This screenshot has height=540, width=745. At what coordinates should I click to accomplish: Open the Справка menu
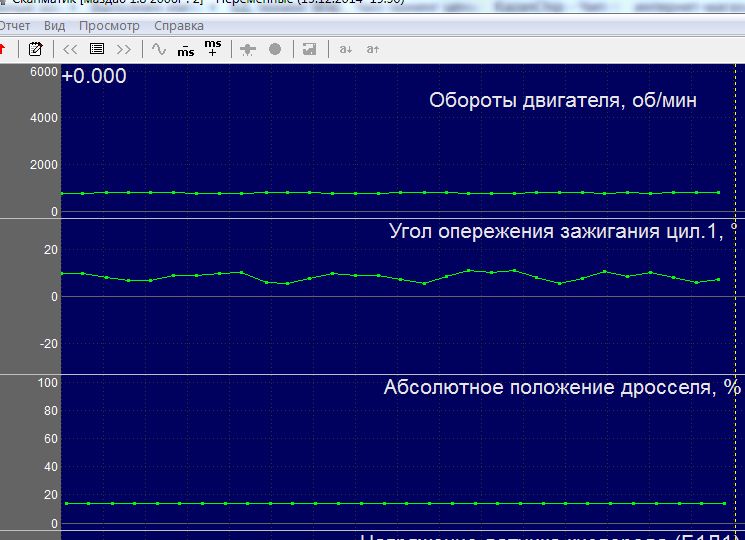179,26
